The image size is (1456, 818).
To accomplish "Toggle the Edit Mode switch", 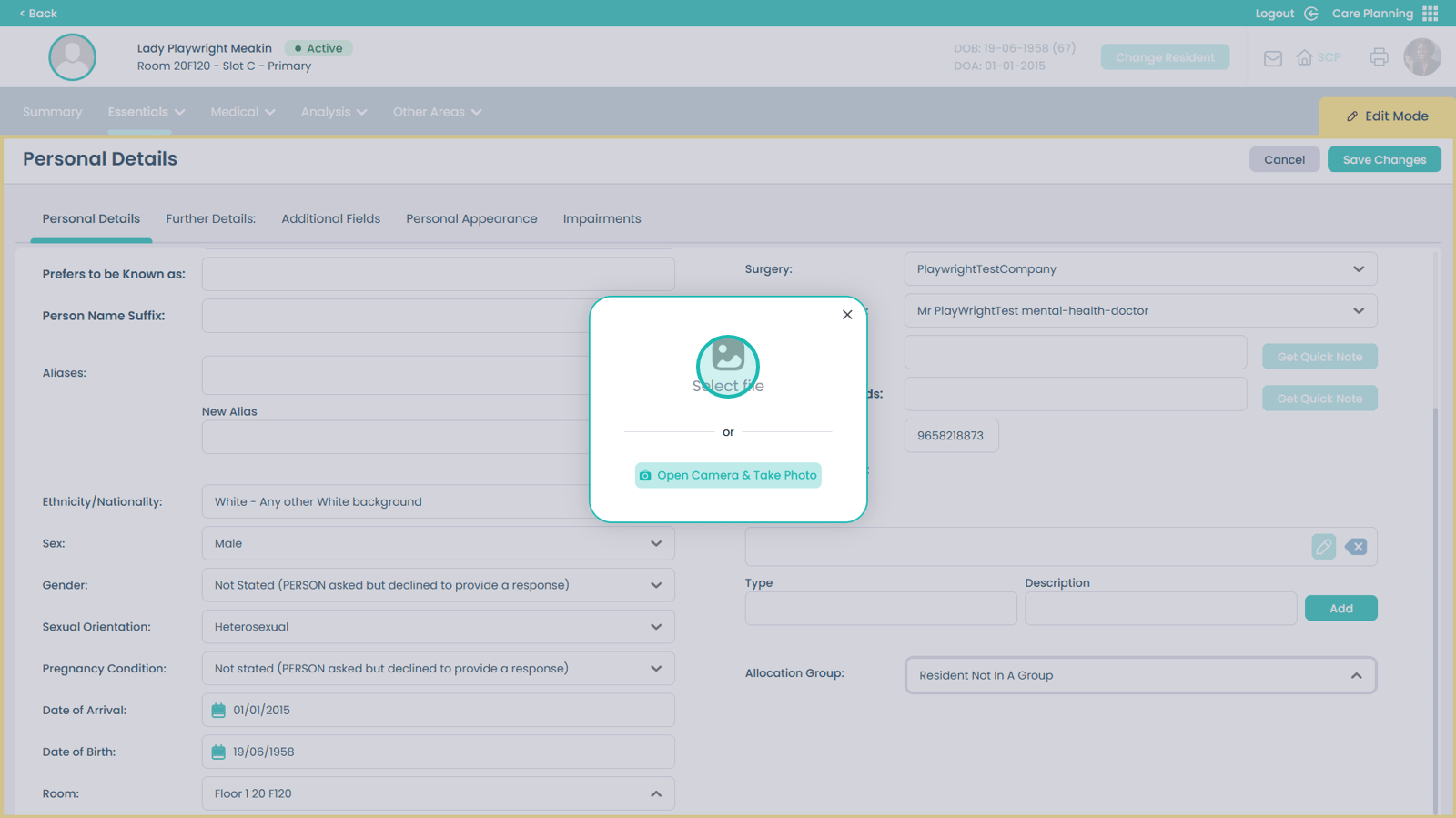I will point(1387,116).
